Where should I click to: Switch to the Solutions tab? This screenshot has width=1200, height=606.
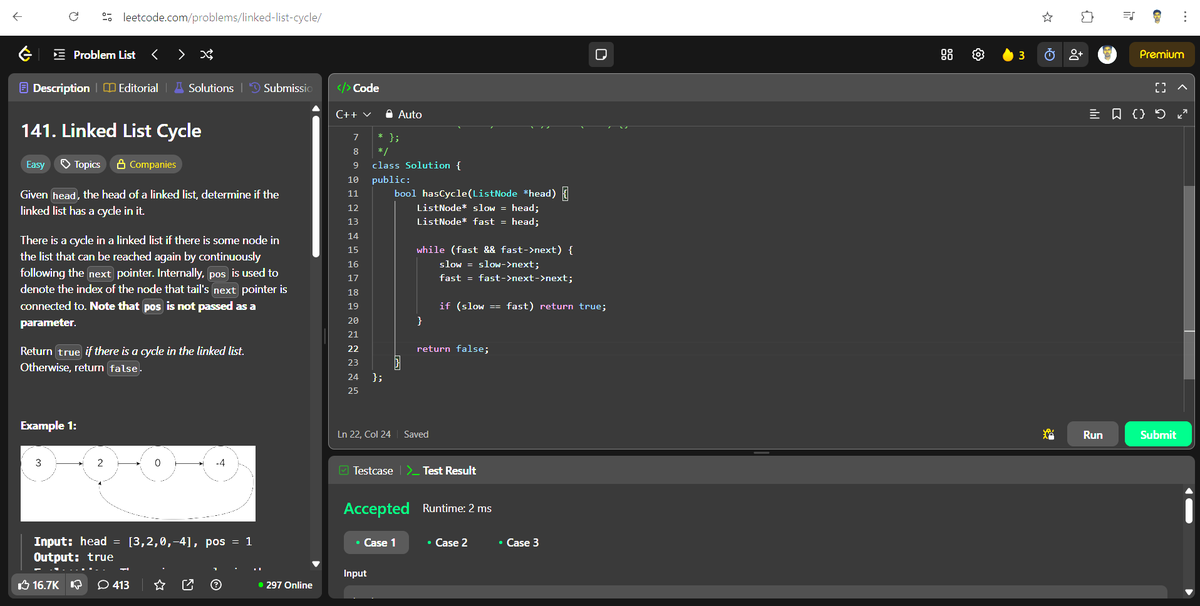coord(204,88)
